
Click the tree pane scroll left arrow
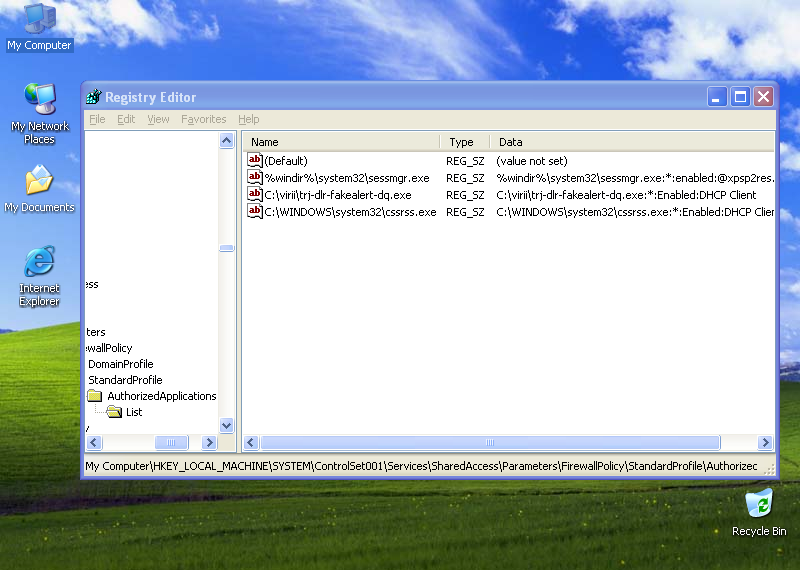click(x=94, y=442)
